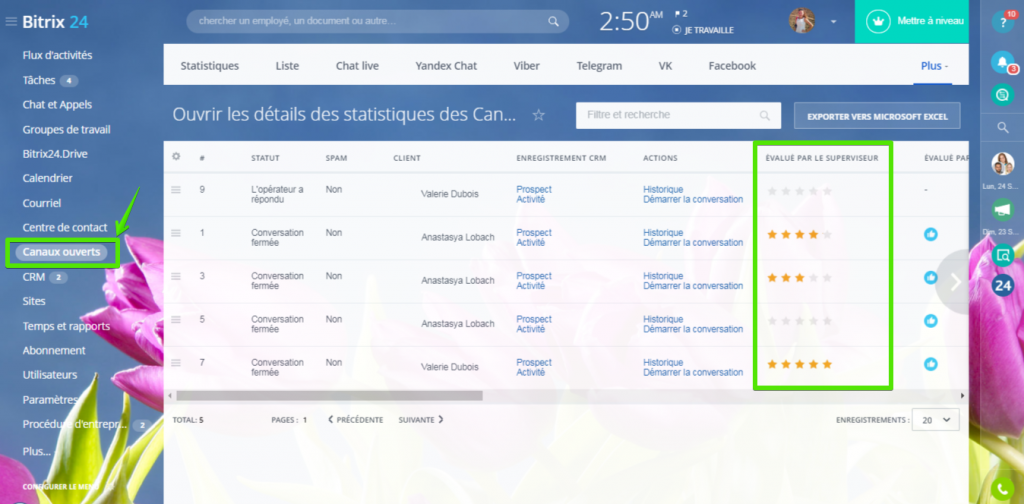Viewport: 1024px width, 504px height.
Task: Change supervisor star rating in row 3
Action: pyautogui.click(x=799, y=277)
